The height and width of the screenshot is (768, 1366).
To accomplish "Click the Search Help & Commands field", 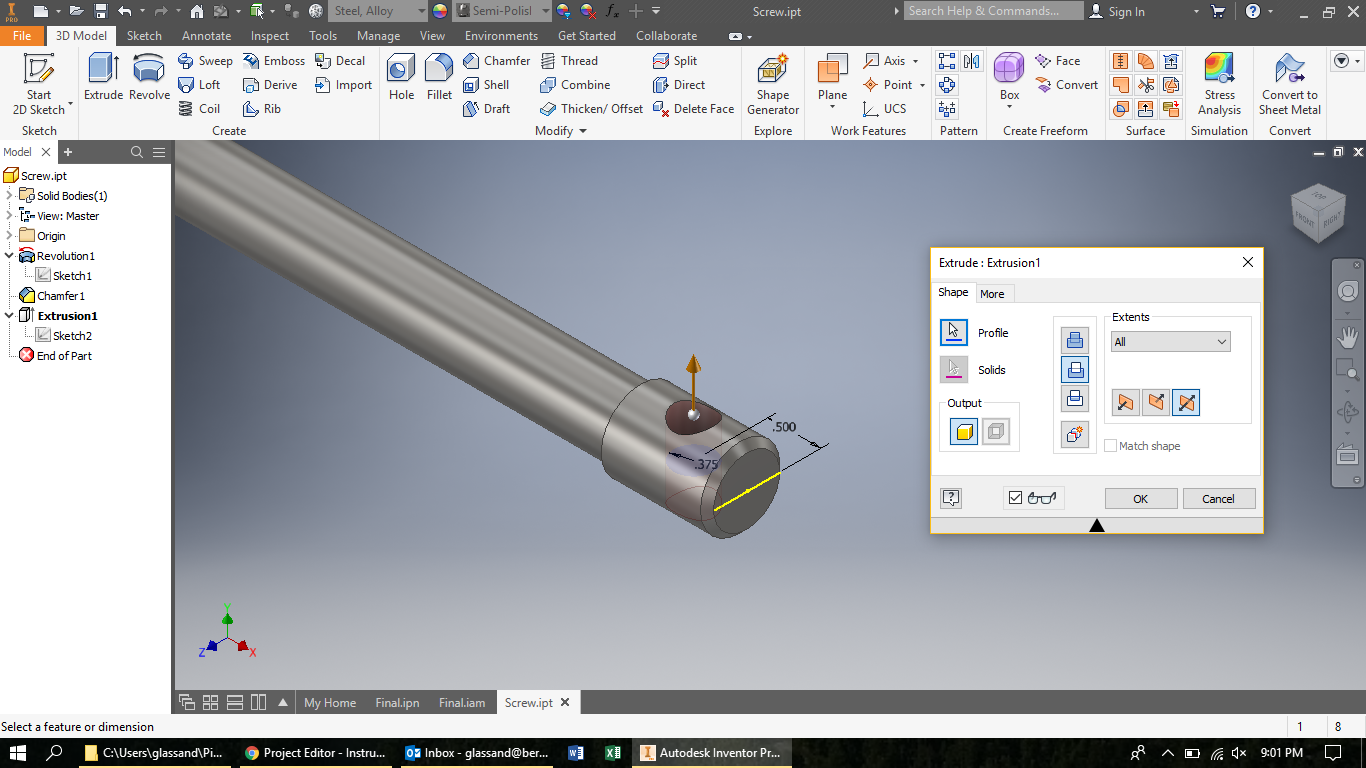I will point(994,11).
